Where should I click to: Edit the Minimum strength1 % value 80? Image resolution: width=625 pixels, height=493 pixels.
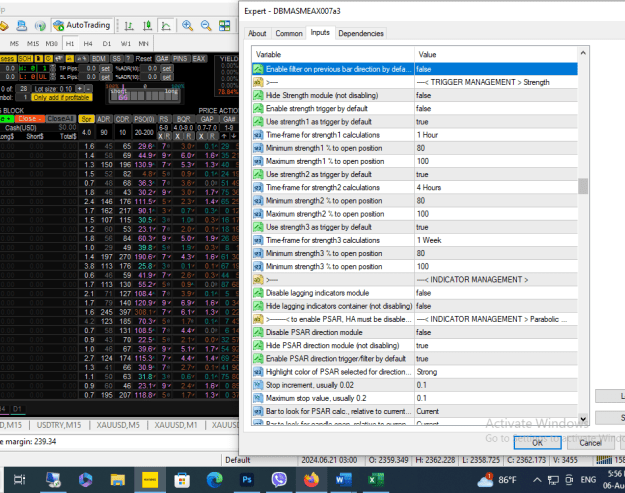coord(496,148)
